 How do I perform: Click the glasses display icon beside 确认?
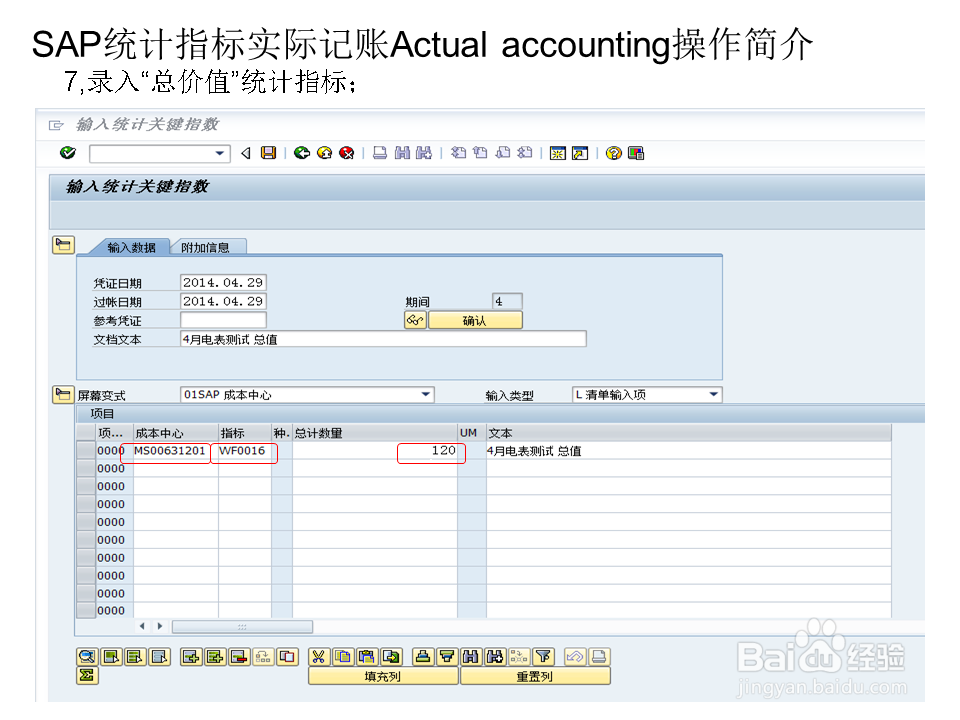415,320
